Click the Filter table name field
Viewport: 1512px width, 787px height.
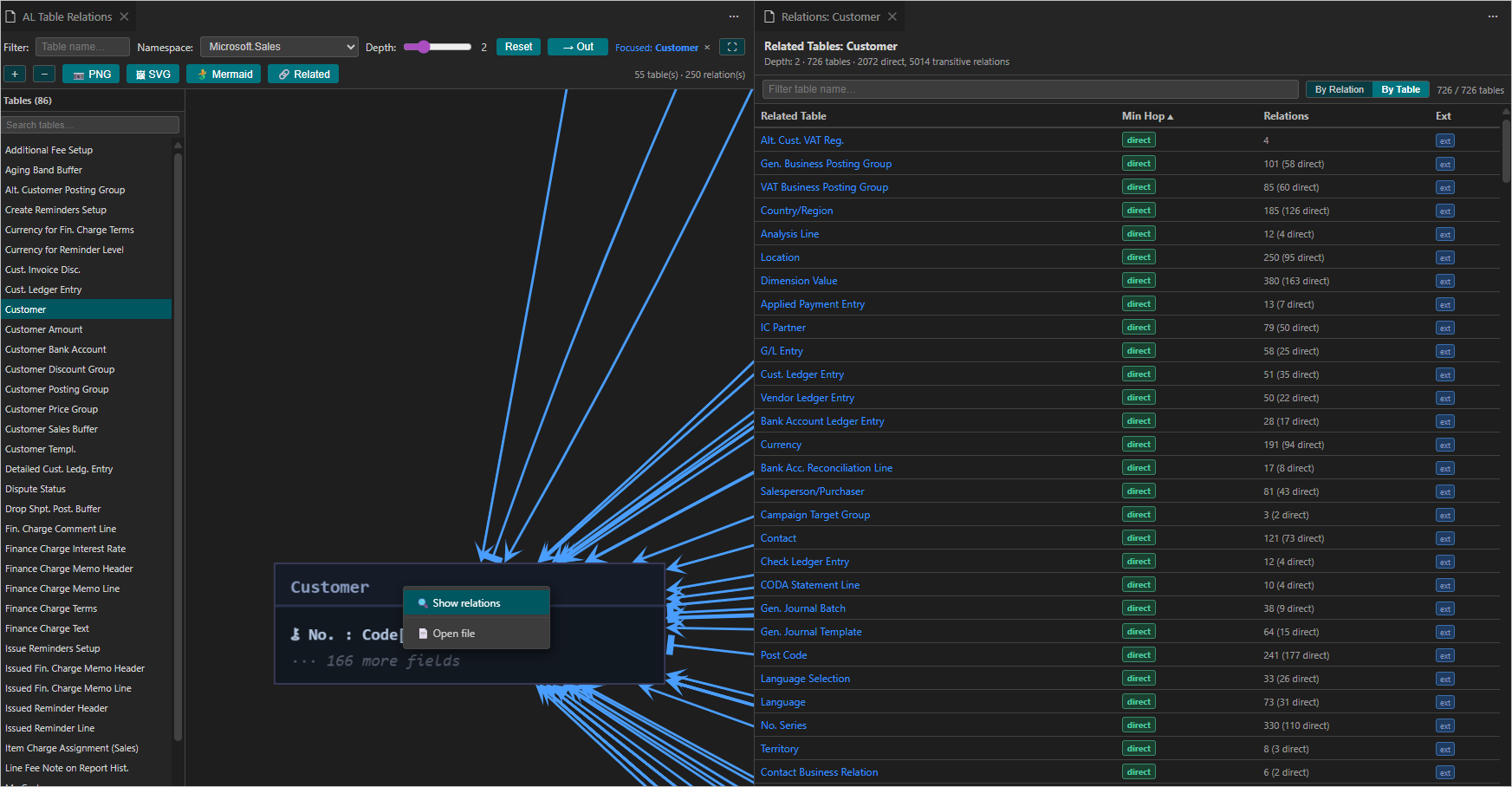pos(82,47)
